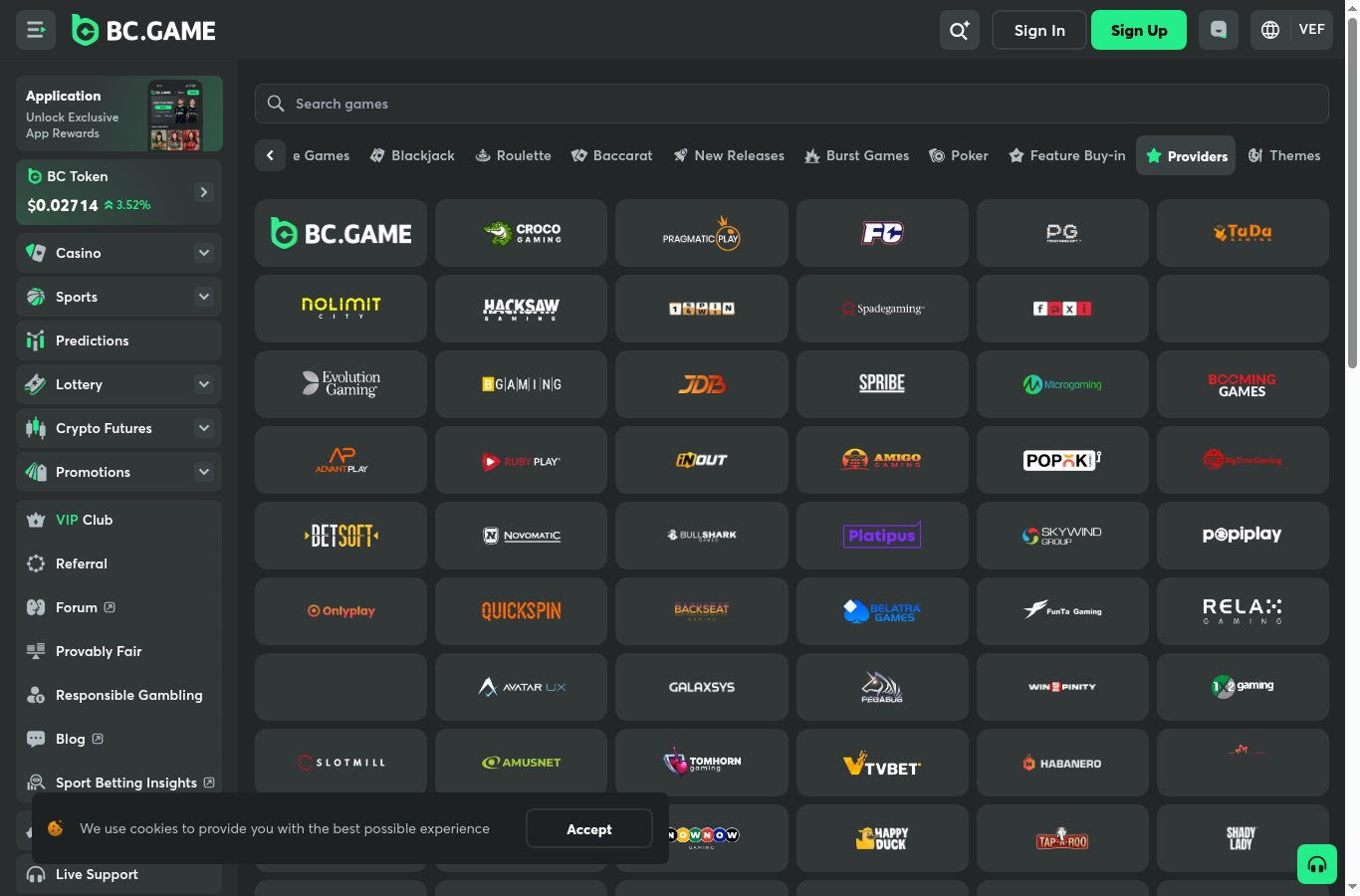Viewport: 1360px width, 896px height.
Task: Open the Nolimit City provider tile
Action: (340, 309)
